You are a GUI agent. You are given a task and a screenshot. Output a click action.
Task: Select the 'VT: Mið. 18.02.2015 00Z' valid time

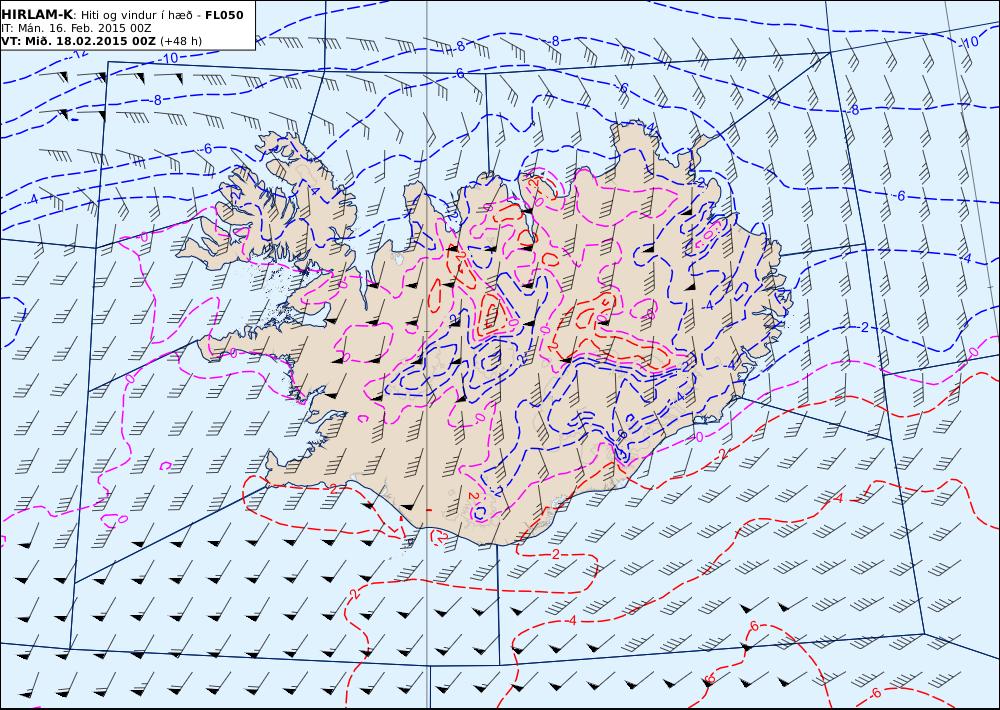[78, 41]
